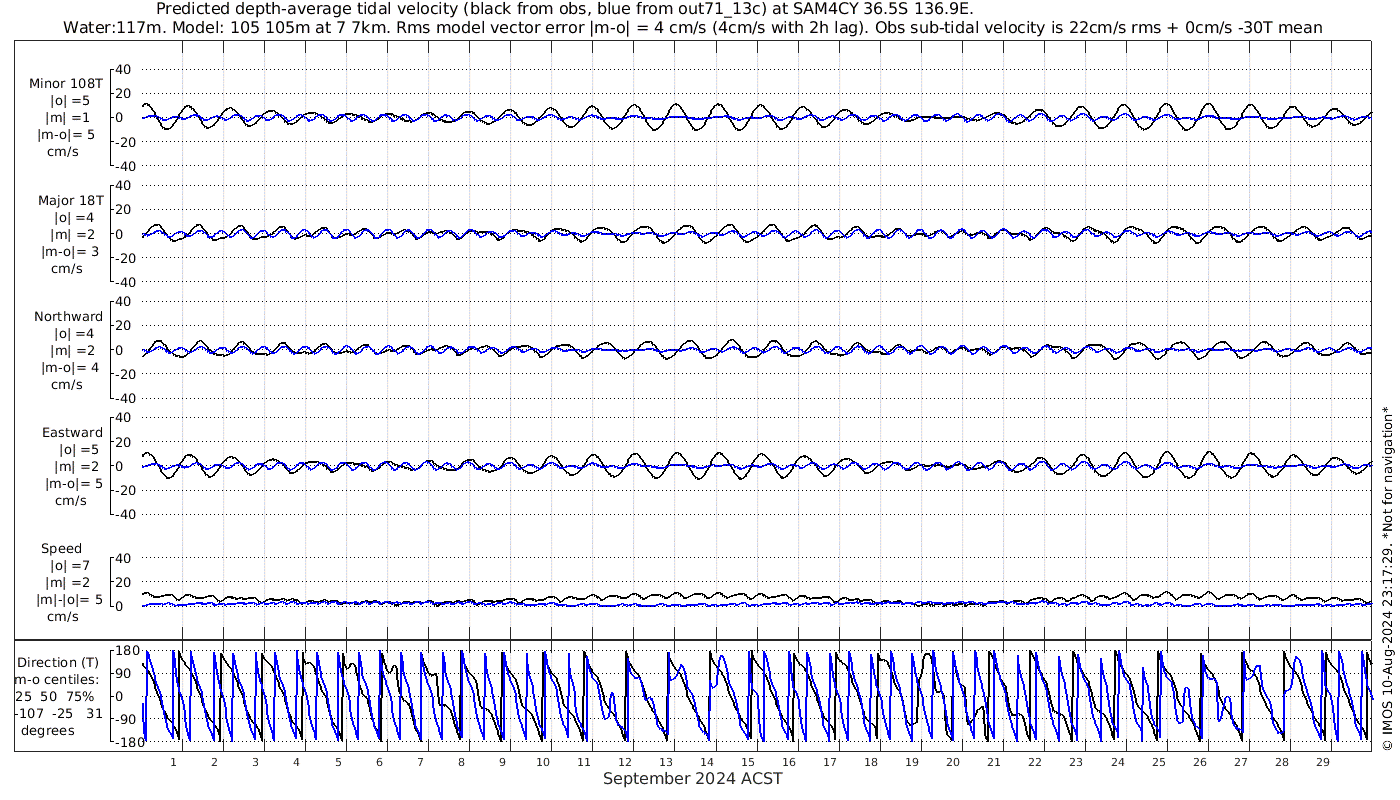Select the 'Eastward' panel label
The width and height of the screenshot is (1400, 800).
(72, 433)
